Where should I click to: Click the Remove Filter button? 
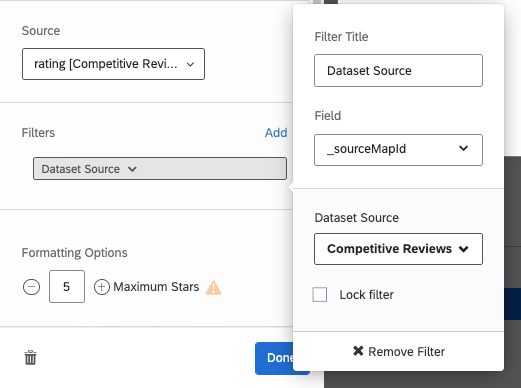(399, 351)
